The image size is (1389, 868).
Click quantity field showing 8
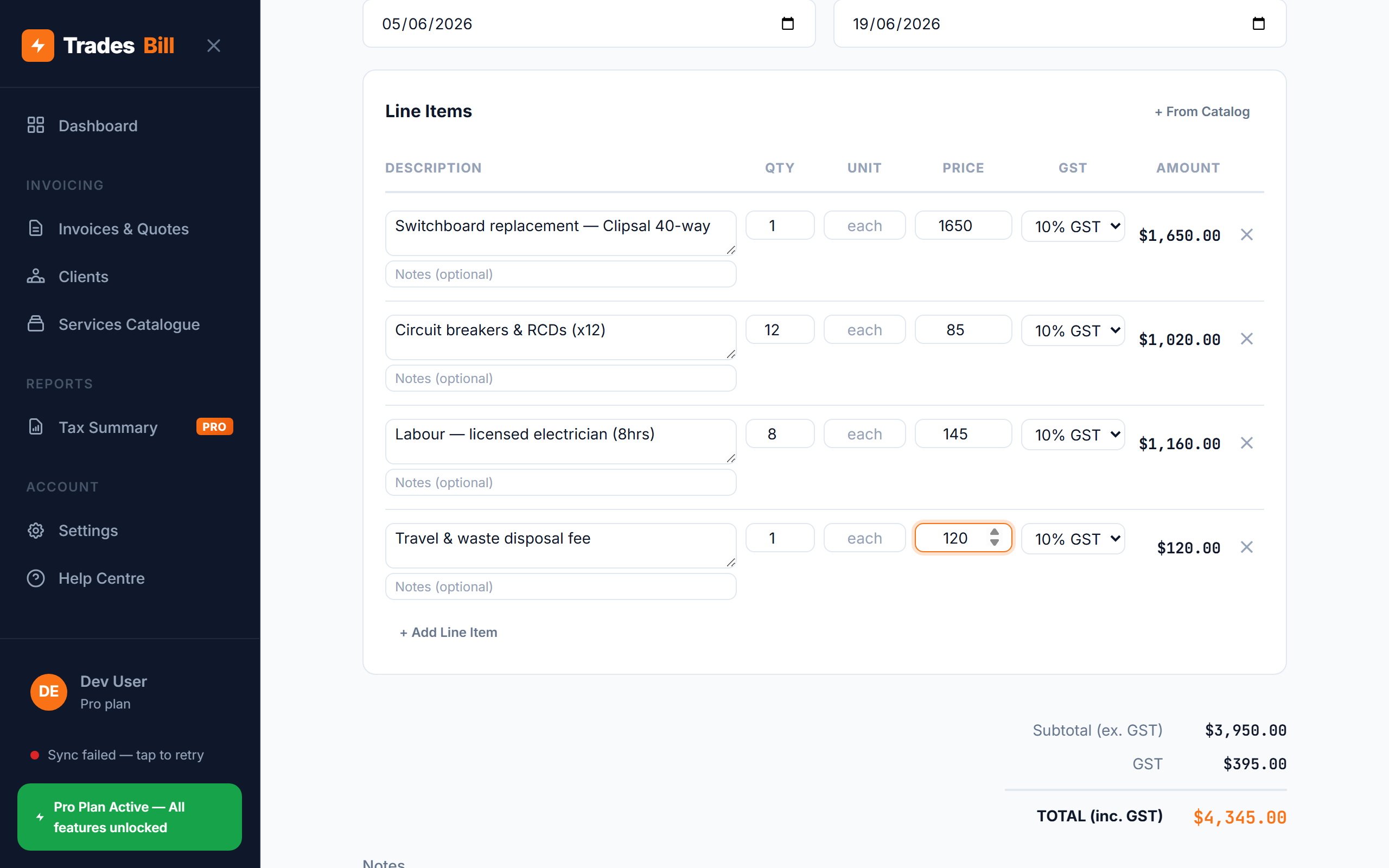pyautogui.click(x=780, y=434)
